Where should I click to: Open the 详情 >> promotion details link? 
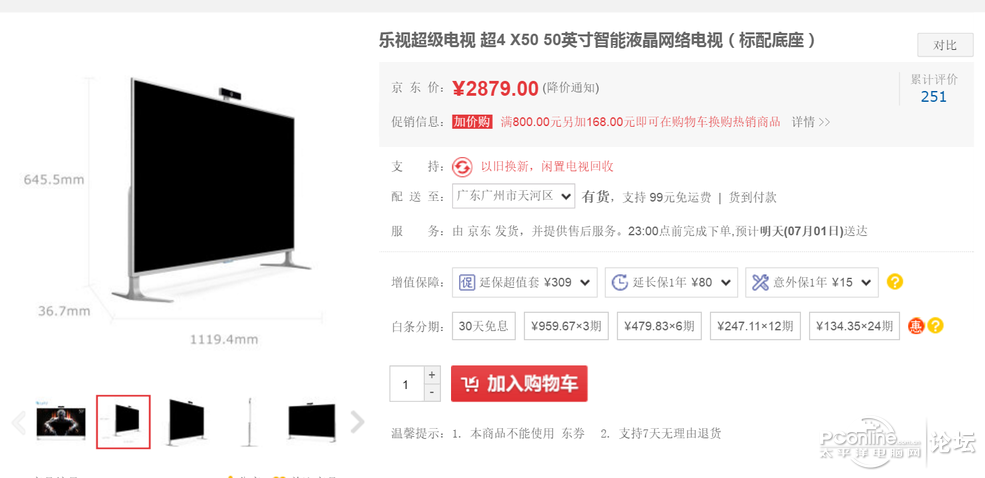[x=810, y=122]
